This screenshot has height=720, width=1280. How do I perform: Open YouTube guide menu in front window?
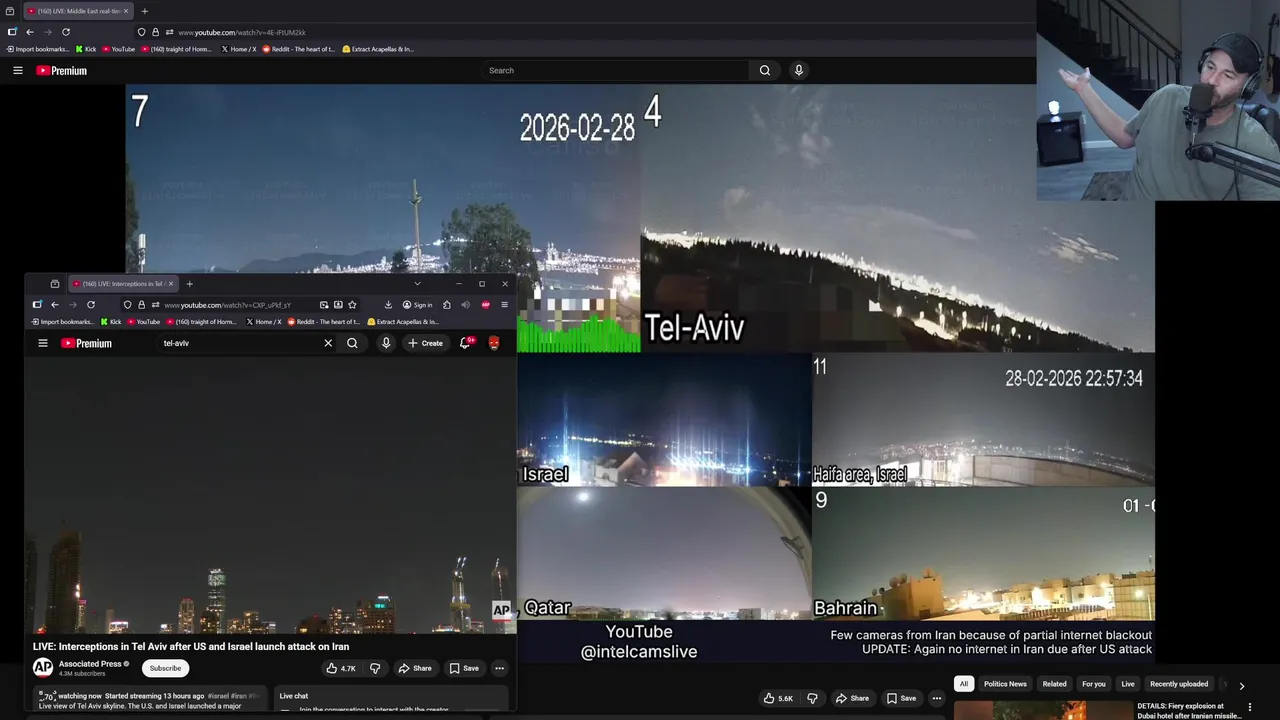[x=43, y=343]
